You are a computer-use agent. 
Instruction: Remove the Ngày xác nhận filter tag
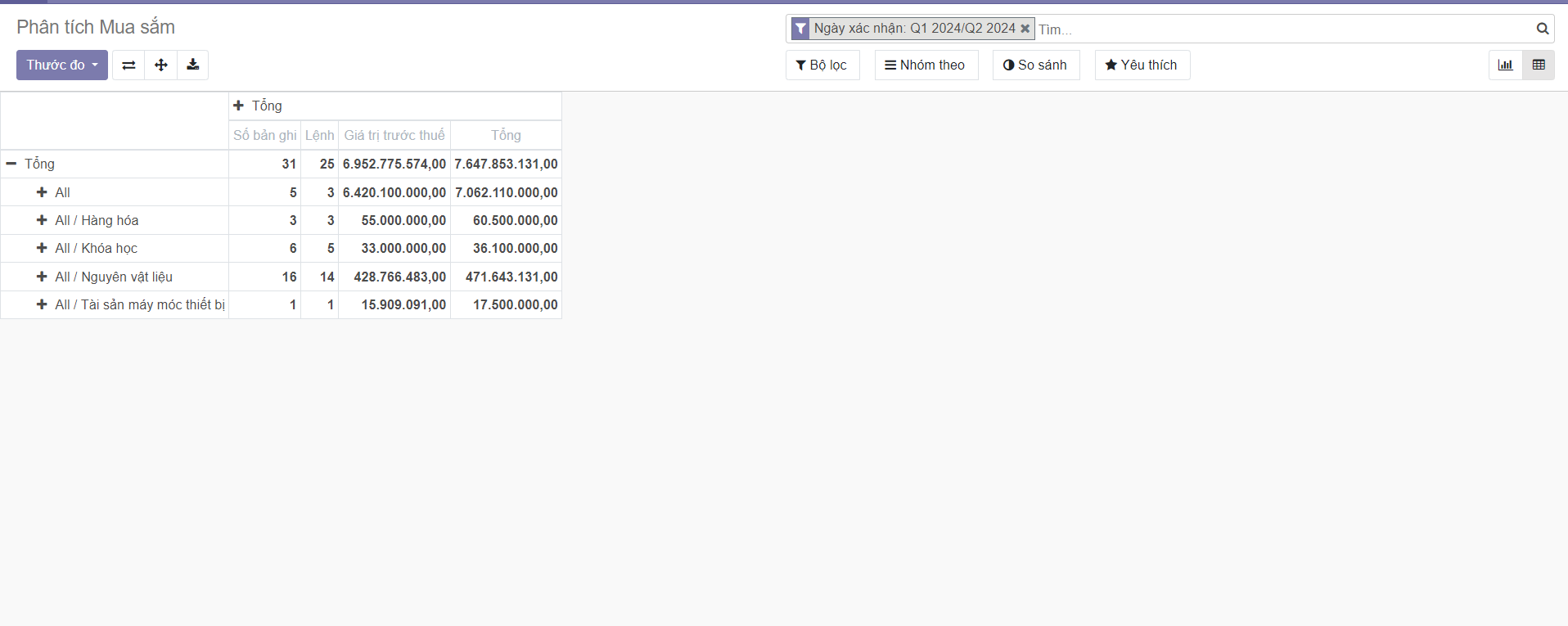1025,29
